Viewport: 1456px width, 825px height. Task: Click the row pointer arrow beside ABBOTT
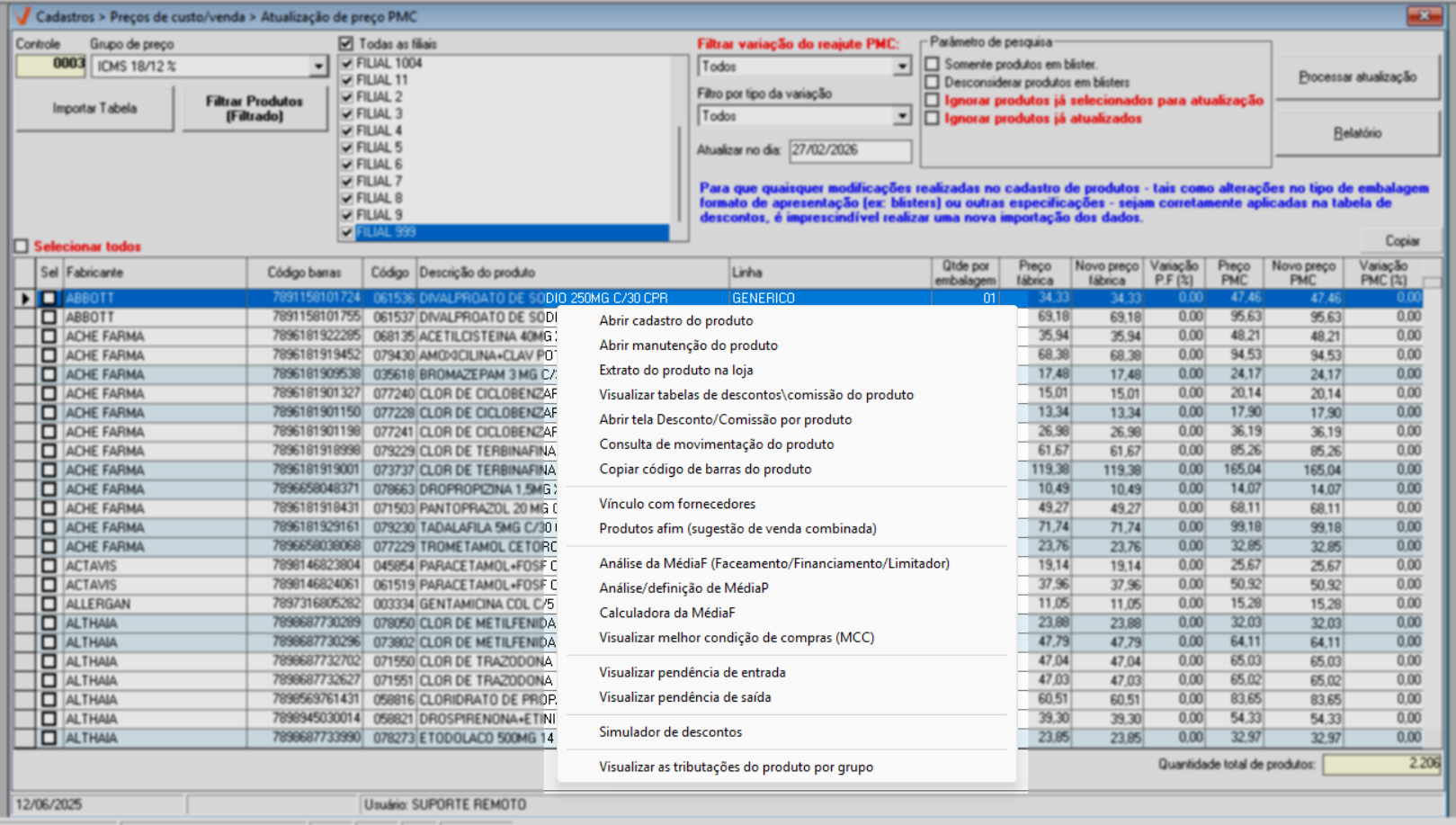coord(25,298)
